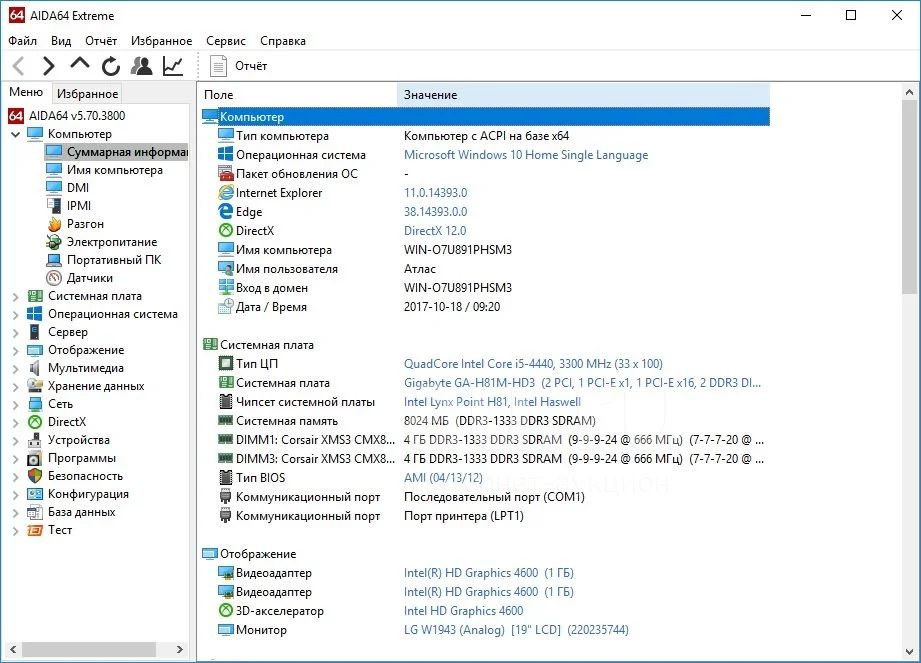Open the Intel Lynx Point H81 chipset link
This screenshot has height=663, width=921.
[x=492, y=402]
